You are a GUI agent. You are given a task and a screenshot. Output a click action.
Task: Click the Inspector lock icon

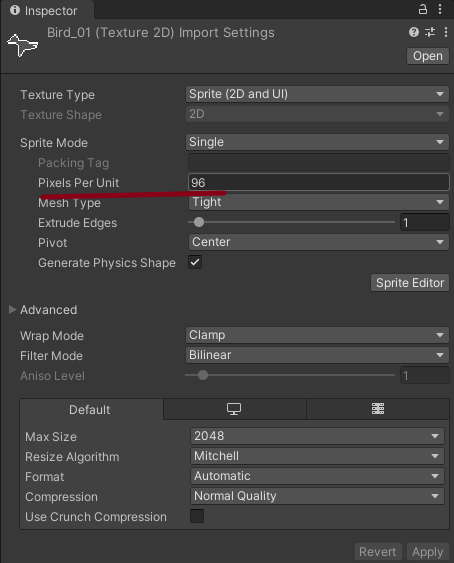423,9
